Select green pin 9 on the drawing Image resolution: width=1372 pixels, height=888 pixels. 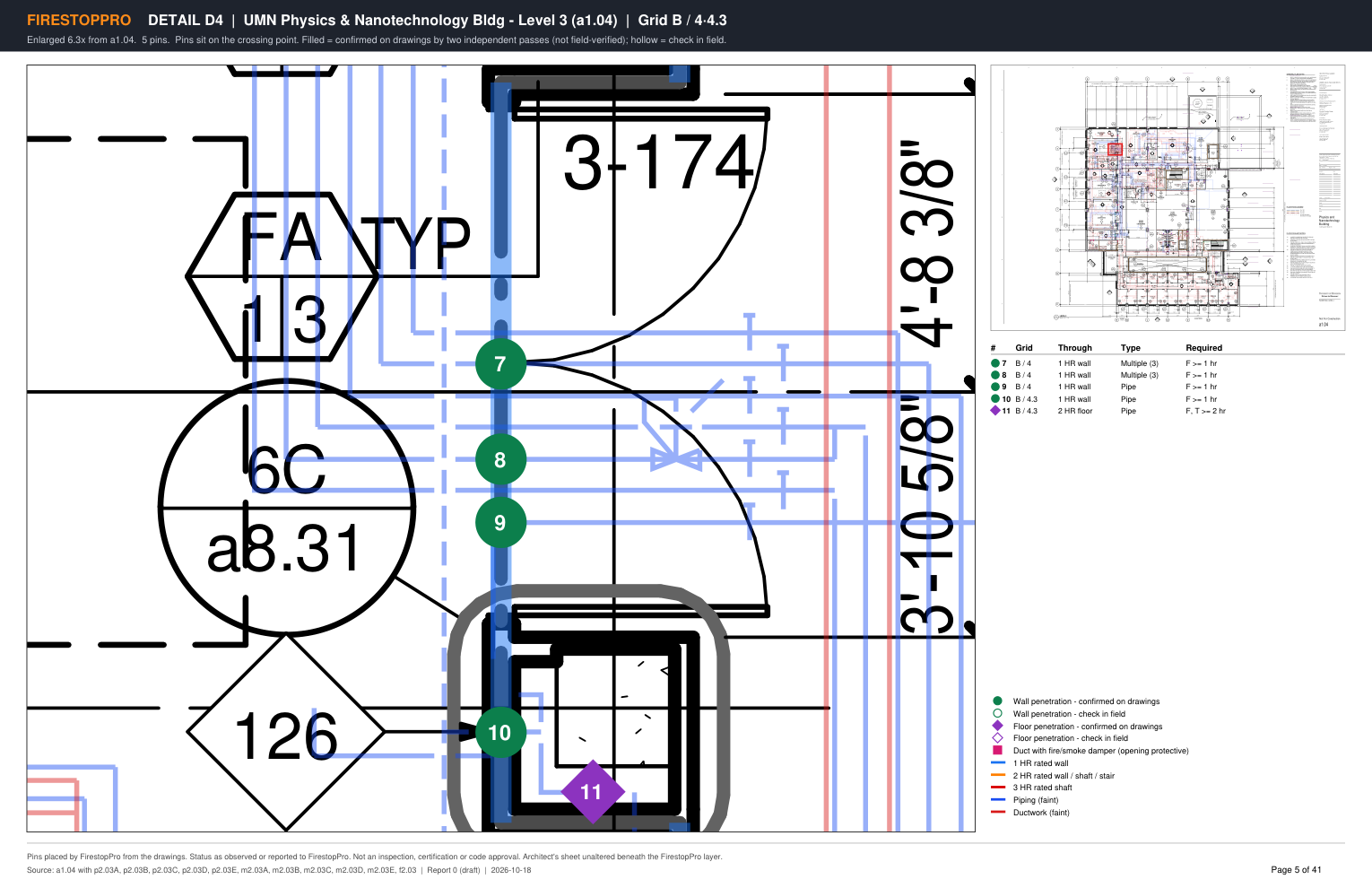tap(500, 523)
